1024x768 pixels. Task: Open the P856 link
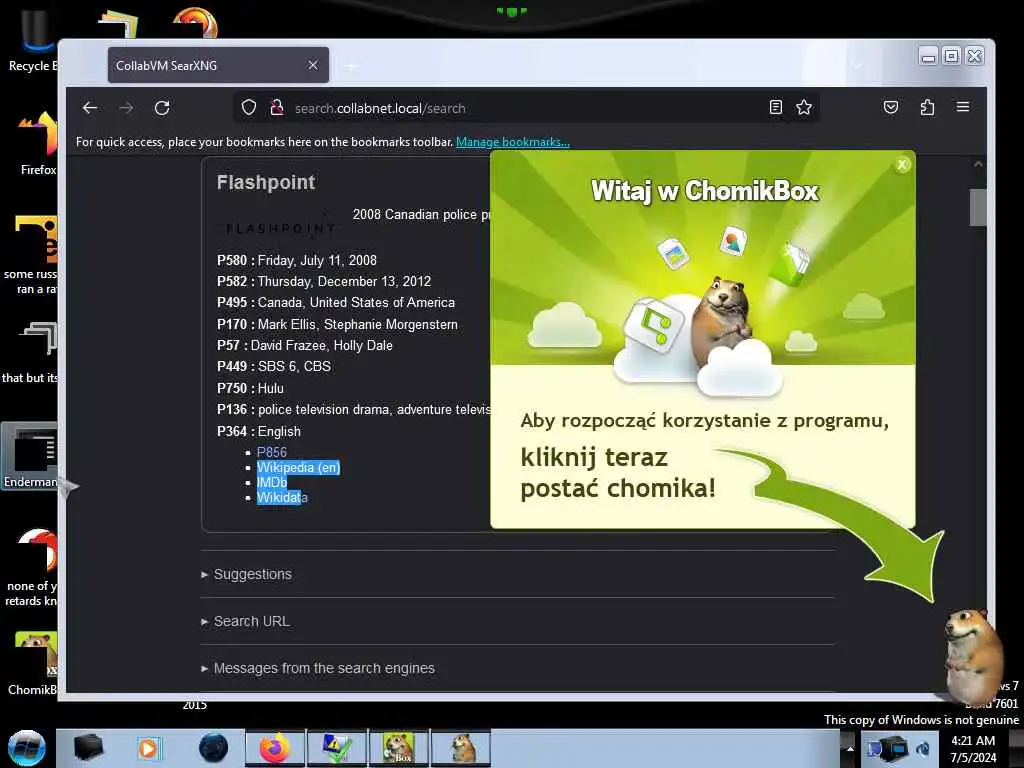[272, 452]
